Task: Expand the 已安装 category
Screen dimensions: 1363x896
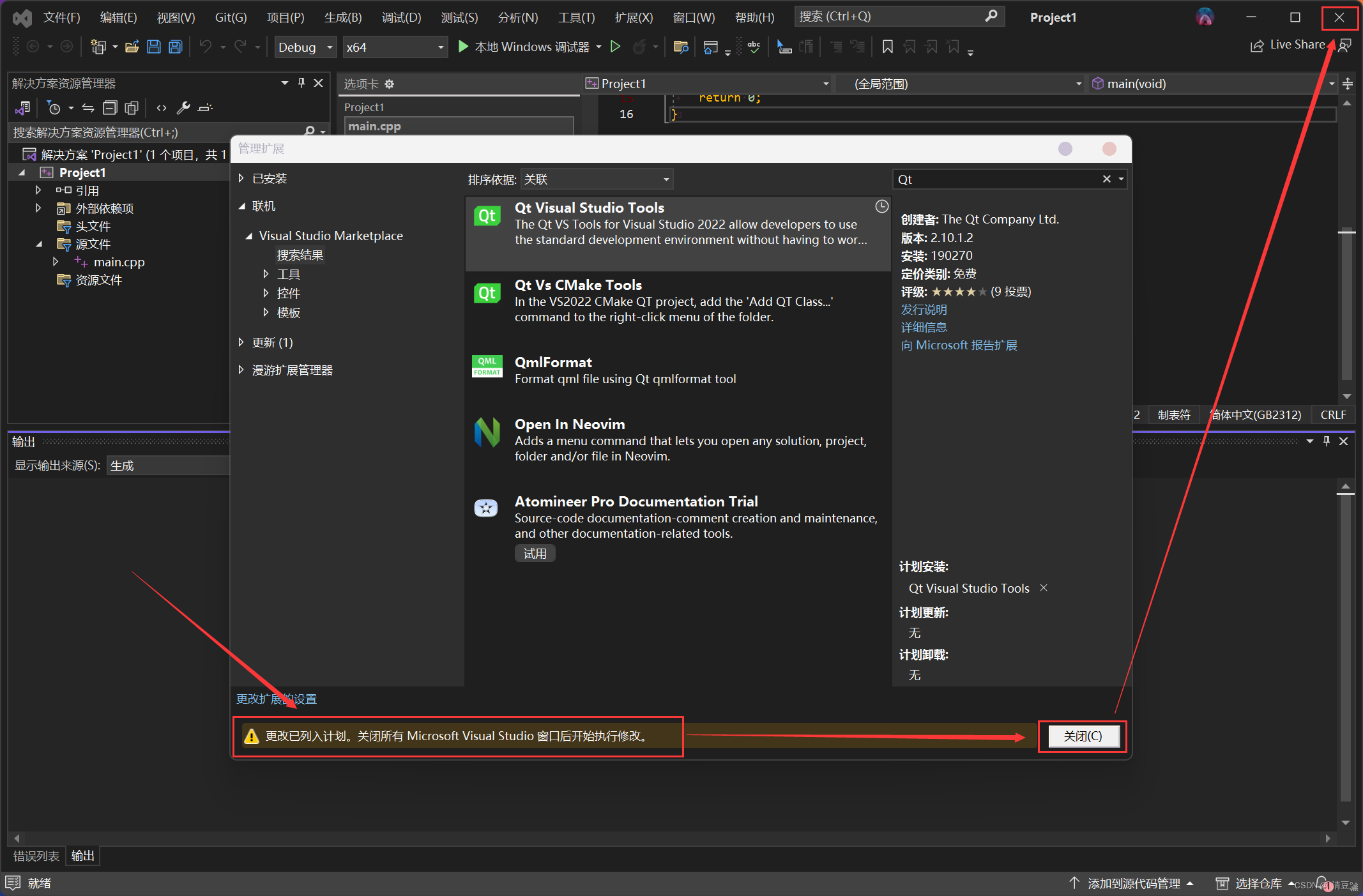Action: [x=241, y=178]
